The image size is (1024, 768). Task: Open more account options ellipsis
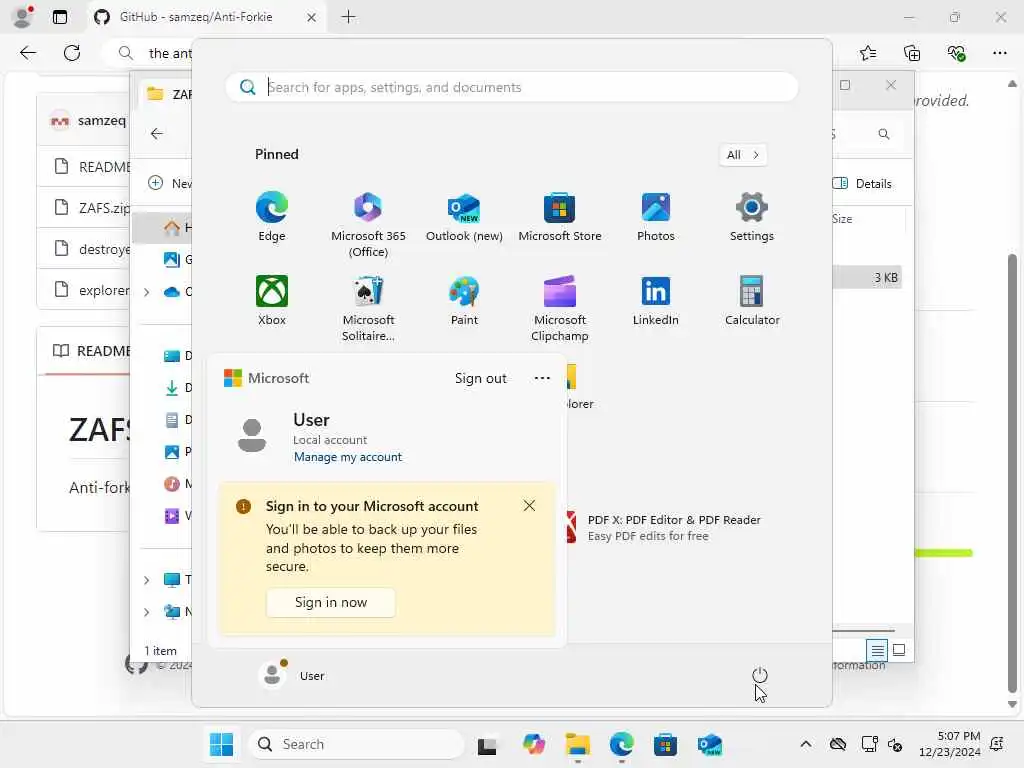click(x=542, y=378)
